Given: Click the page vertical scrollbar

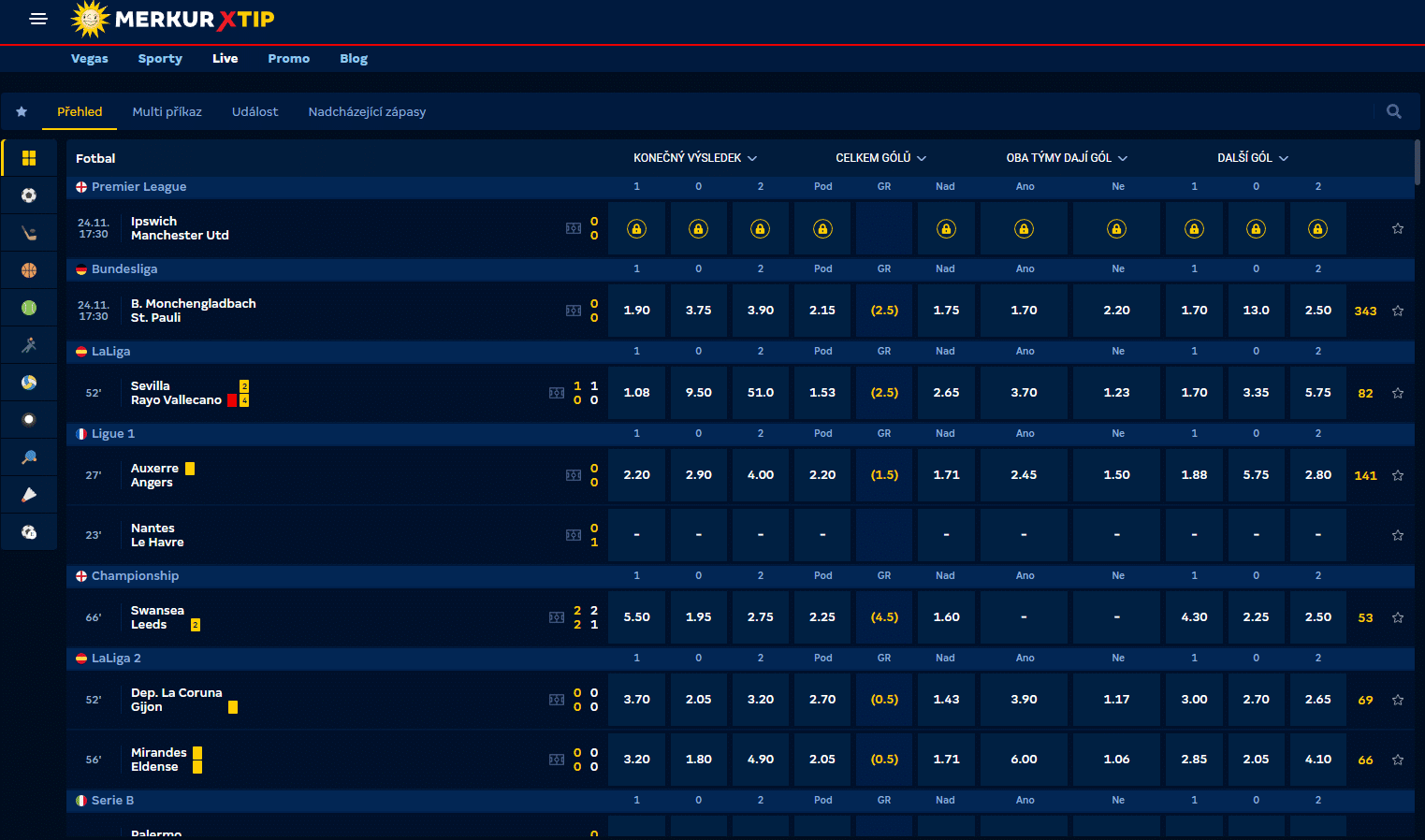Looking at the screenshot, I should 1418,162.
